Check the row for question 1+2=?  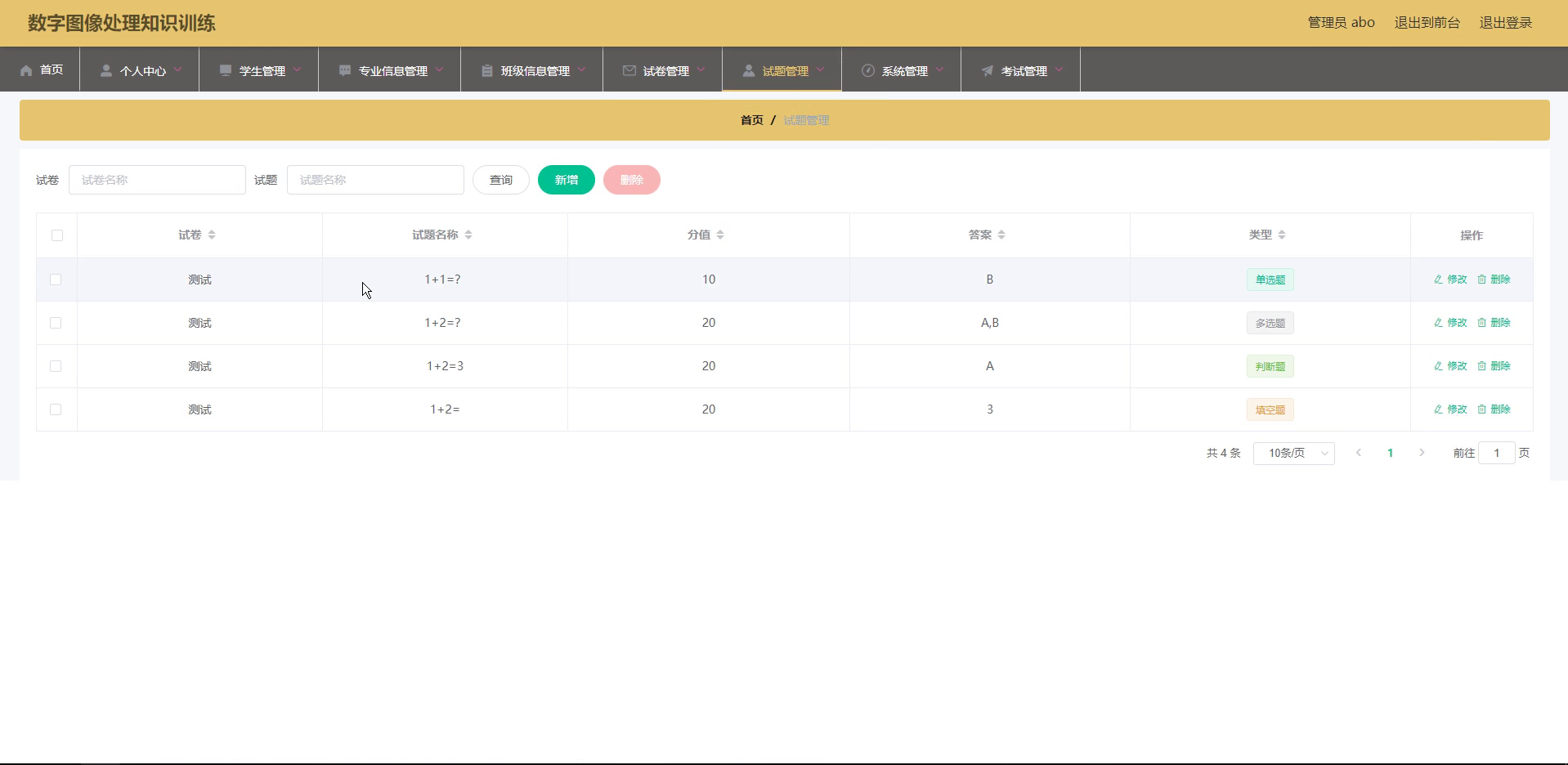point(56,323)
